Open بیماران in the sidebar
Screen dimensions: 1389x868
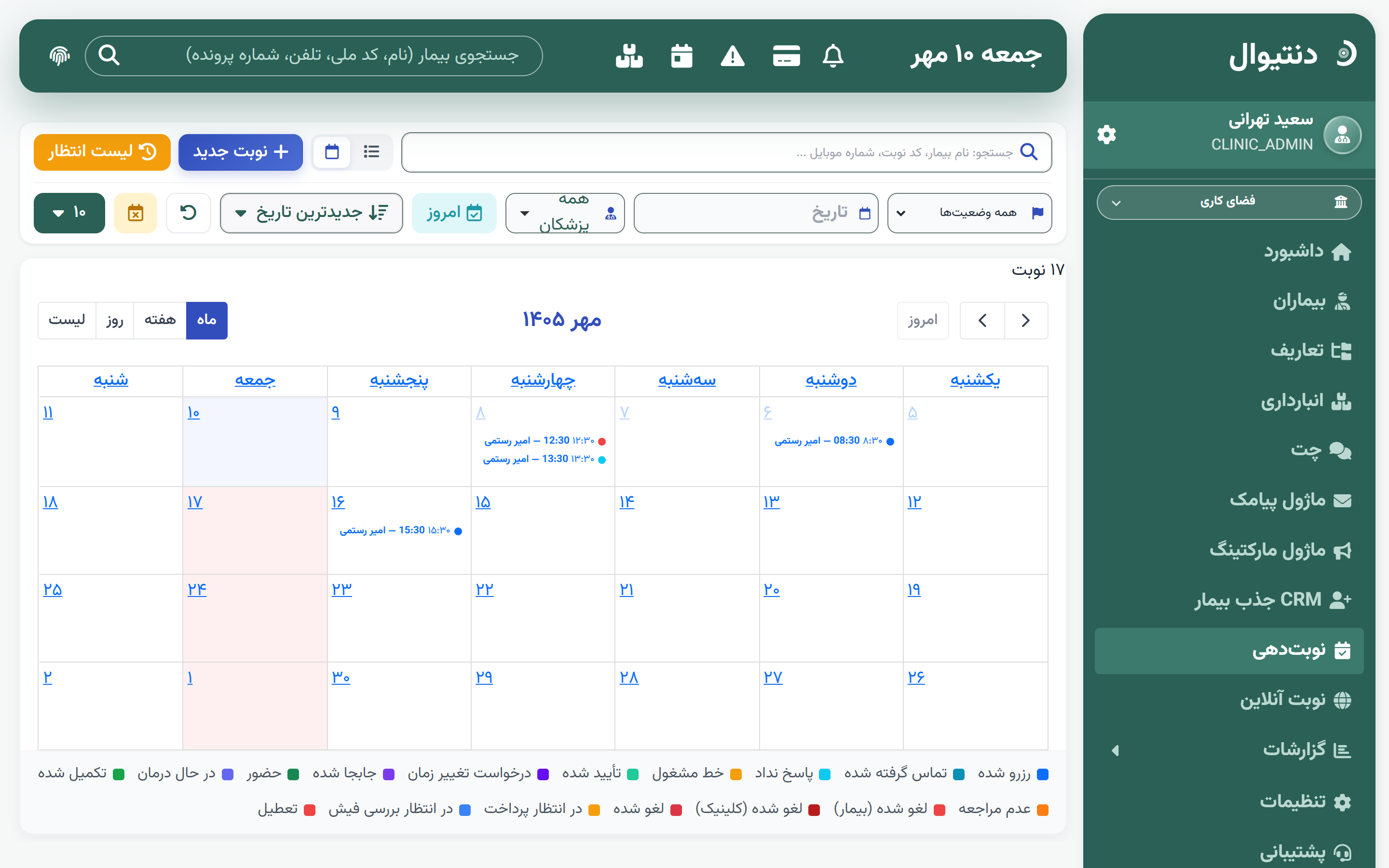coord(1229,301)
